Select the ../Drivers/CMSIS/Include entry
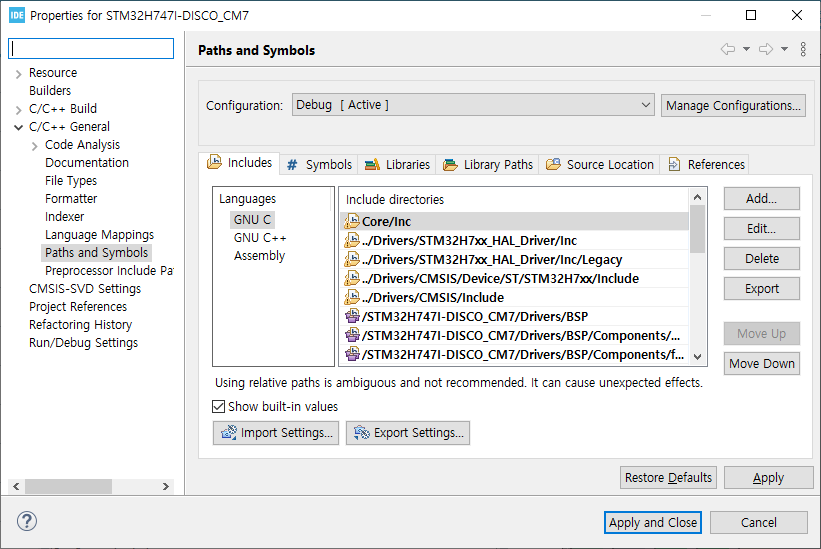The height and width of the screenshot is (549, 821). [515, 297]
